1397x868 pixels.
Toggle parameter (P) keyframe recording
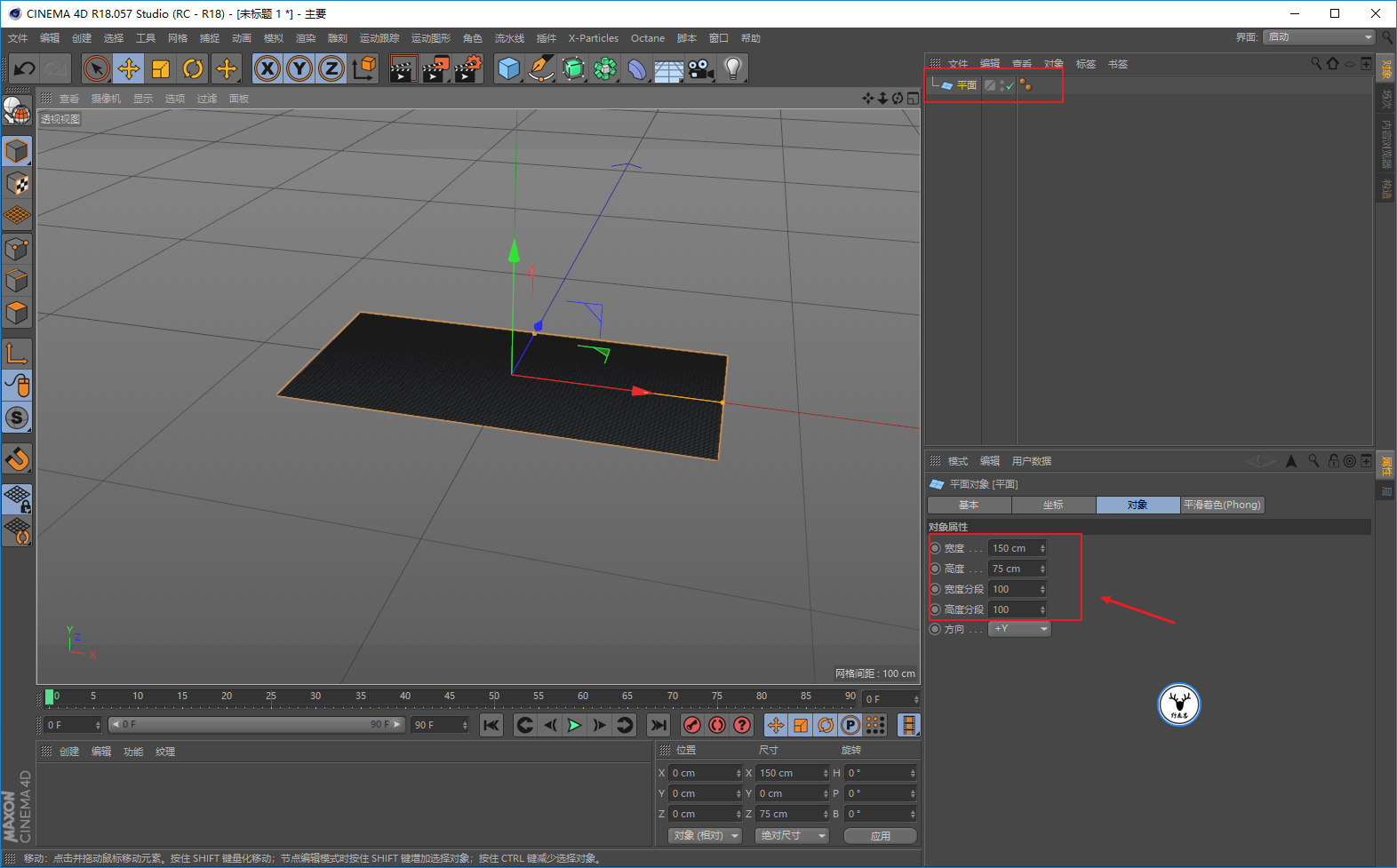click(850, 725)
